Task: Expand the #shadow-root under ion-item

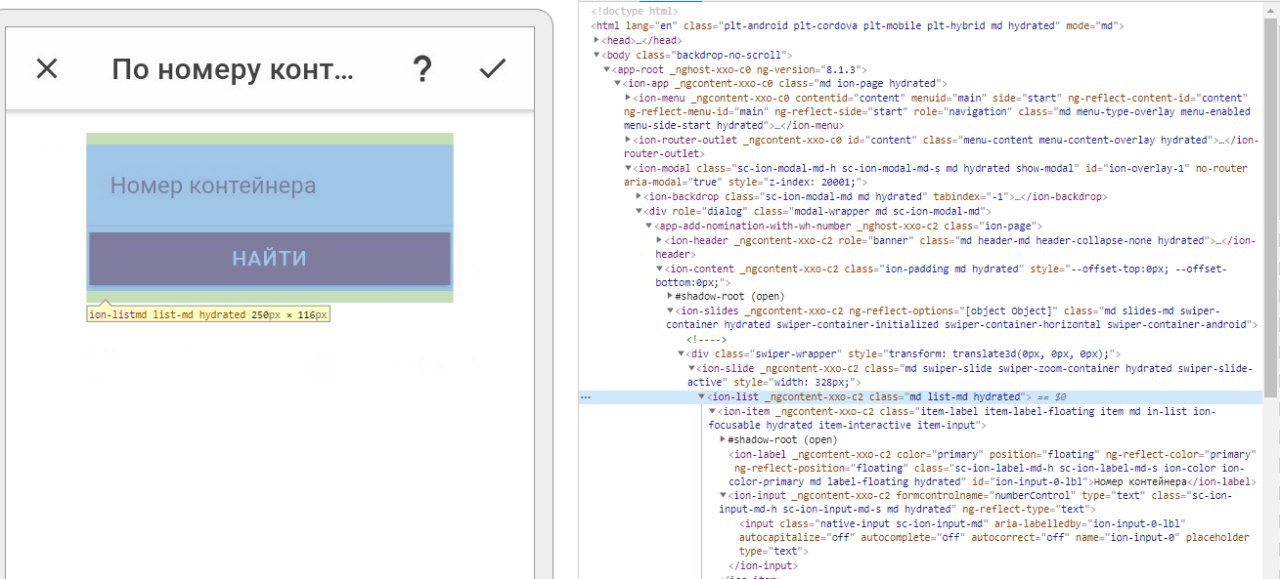Action: (723, 440)
